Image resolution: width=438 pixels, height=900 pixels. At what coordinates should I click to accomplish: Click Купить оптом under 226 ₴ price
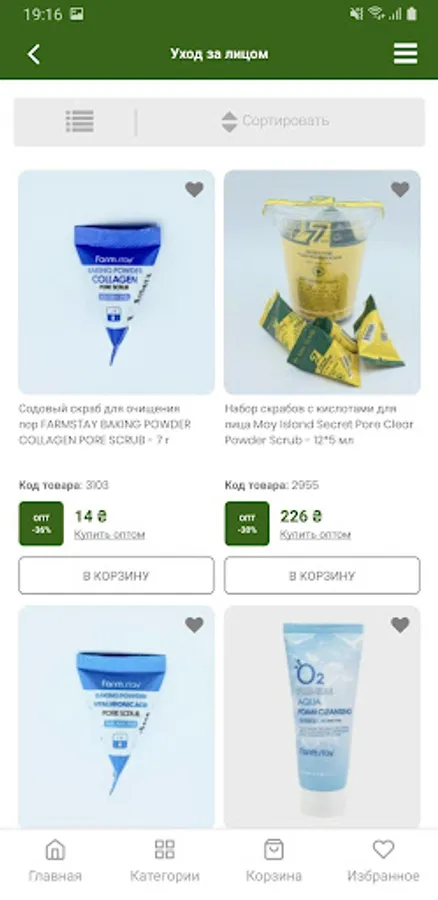click(315, 535)
